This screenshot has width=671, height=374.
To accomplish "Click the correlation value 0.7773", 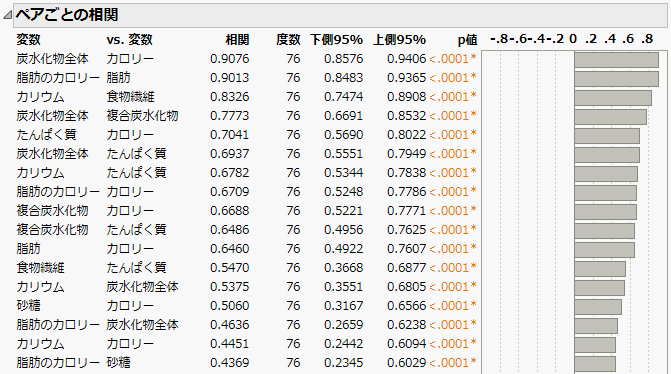I will pyautogui.click(x=229, y=116).
